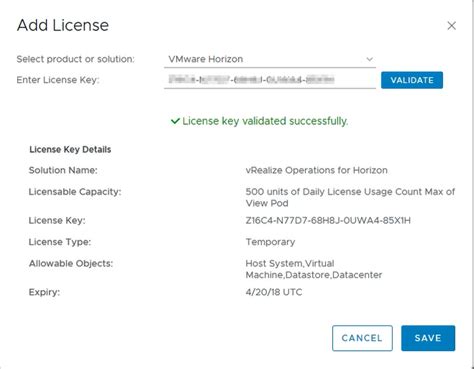Click the 'Expiry:' label

(x=44, y=292)
